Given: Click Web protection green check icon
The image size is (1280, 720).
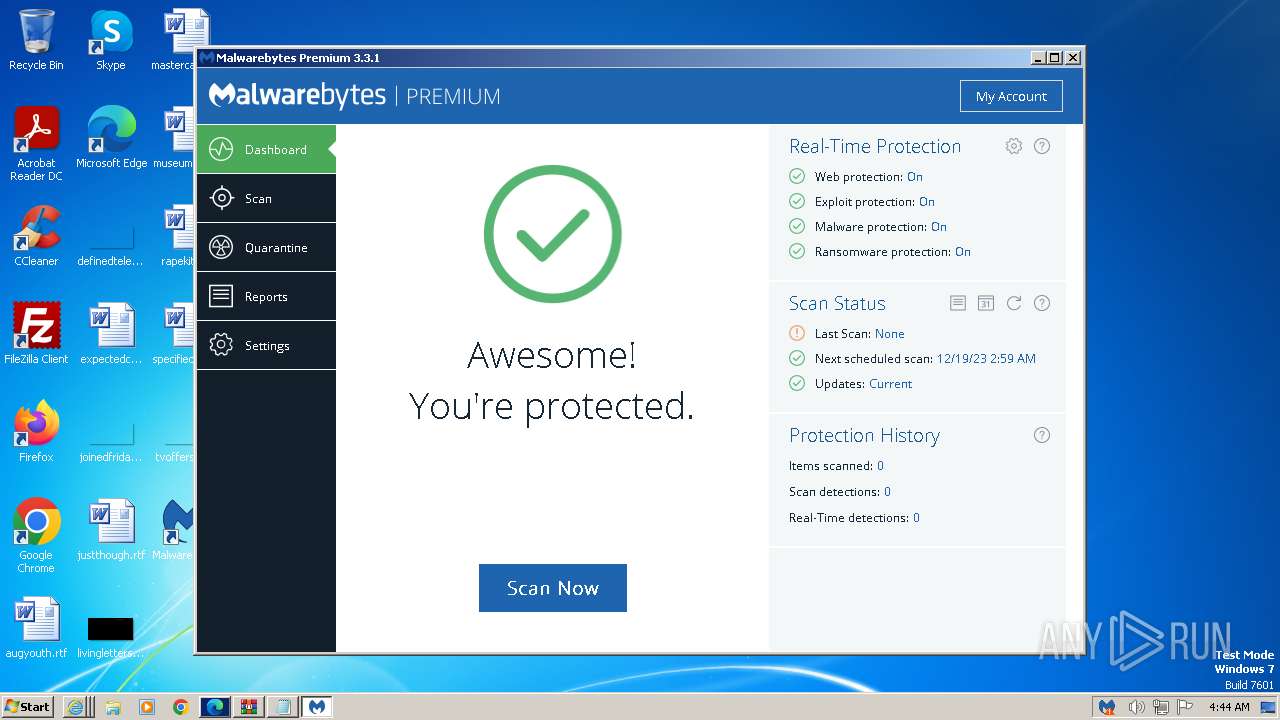Looking at the screenshot, I should click(797, 177).
